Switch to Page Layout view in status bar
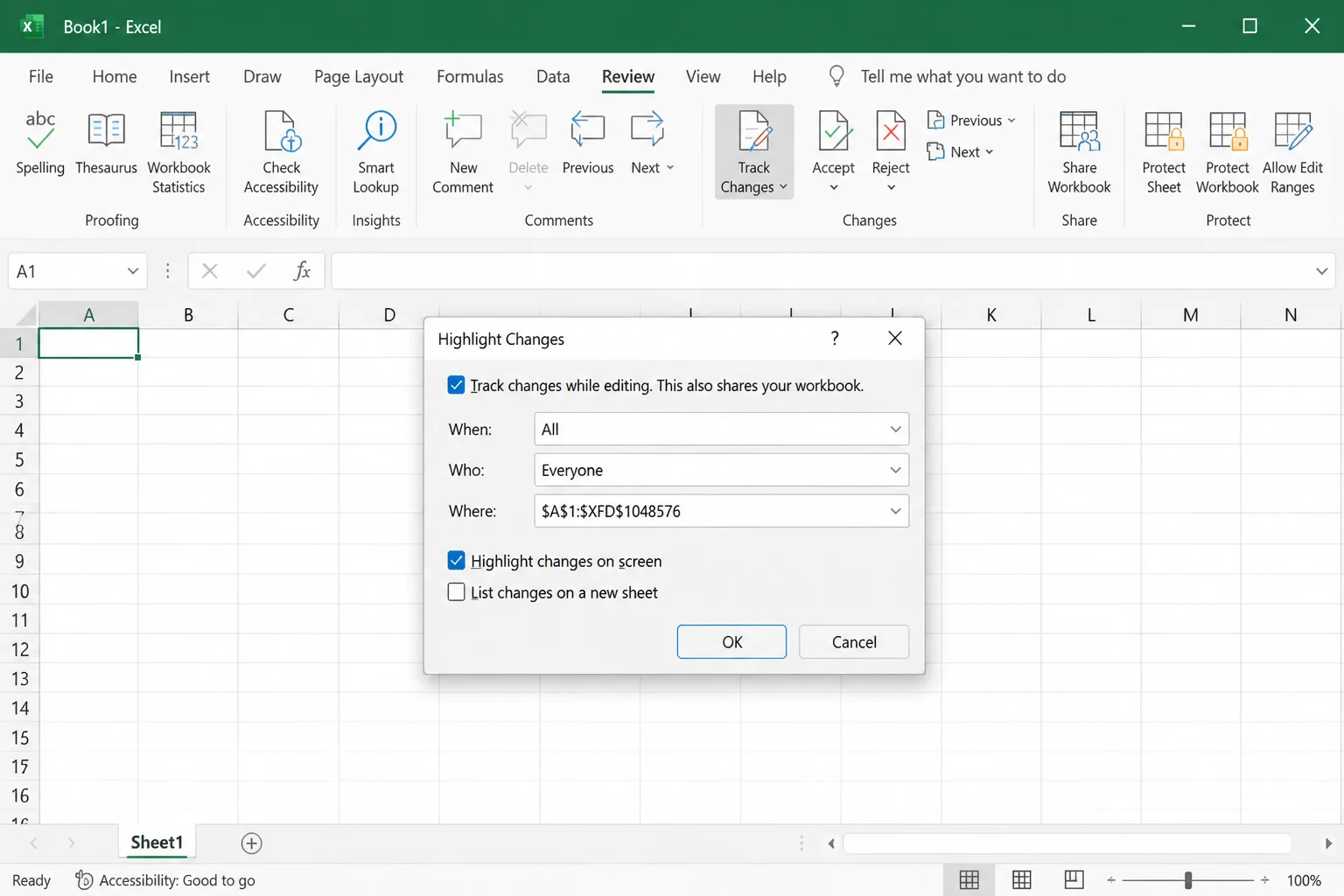The width and height of the screenshot is (1344, 896). [x=1021, y=880]
